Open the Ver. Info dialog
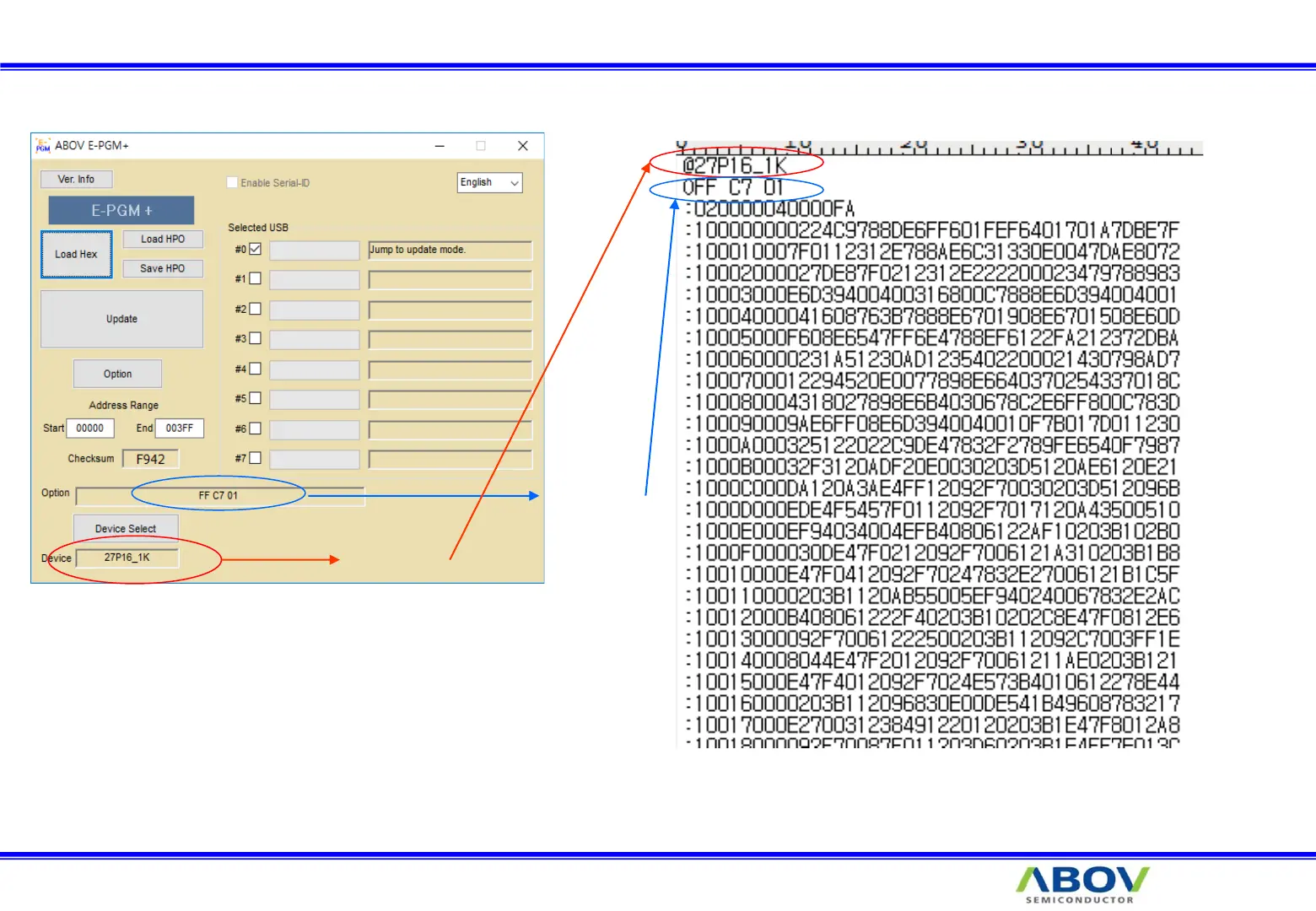Image resolution: width=1316 pixels, height=911 pixels. [x=76, y=179]
